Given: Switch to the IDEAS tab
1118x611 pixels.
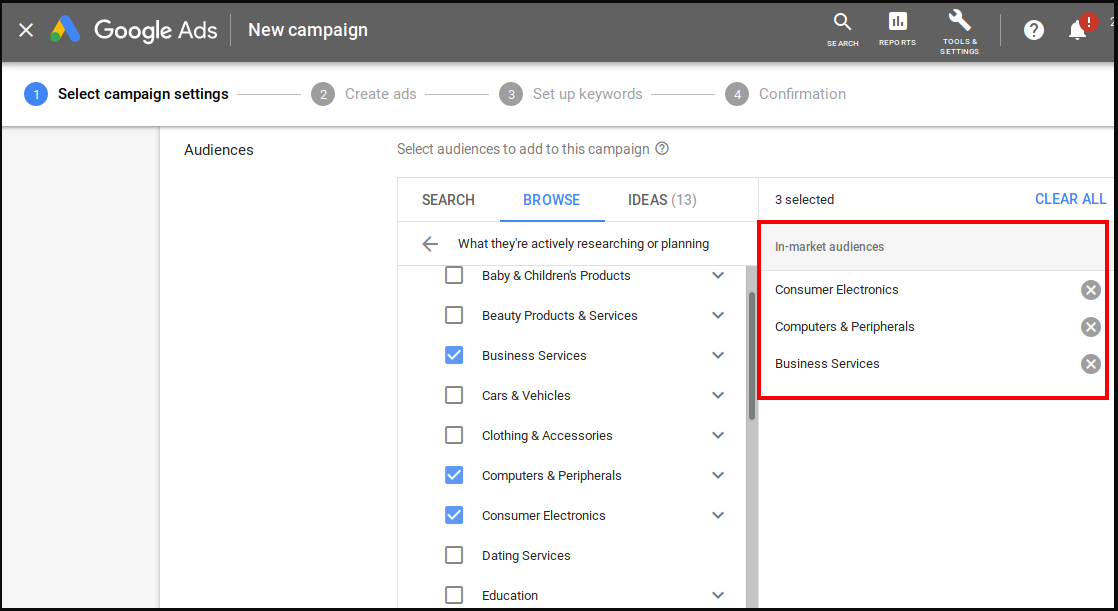Looking at the screenshot, I should tap(661, 199).
